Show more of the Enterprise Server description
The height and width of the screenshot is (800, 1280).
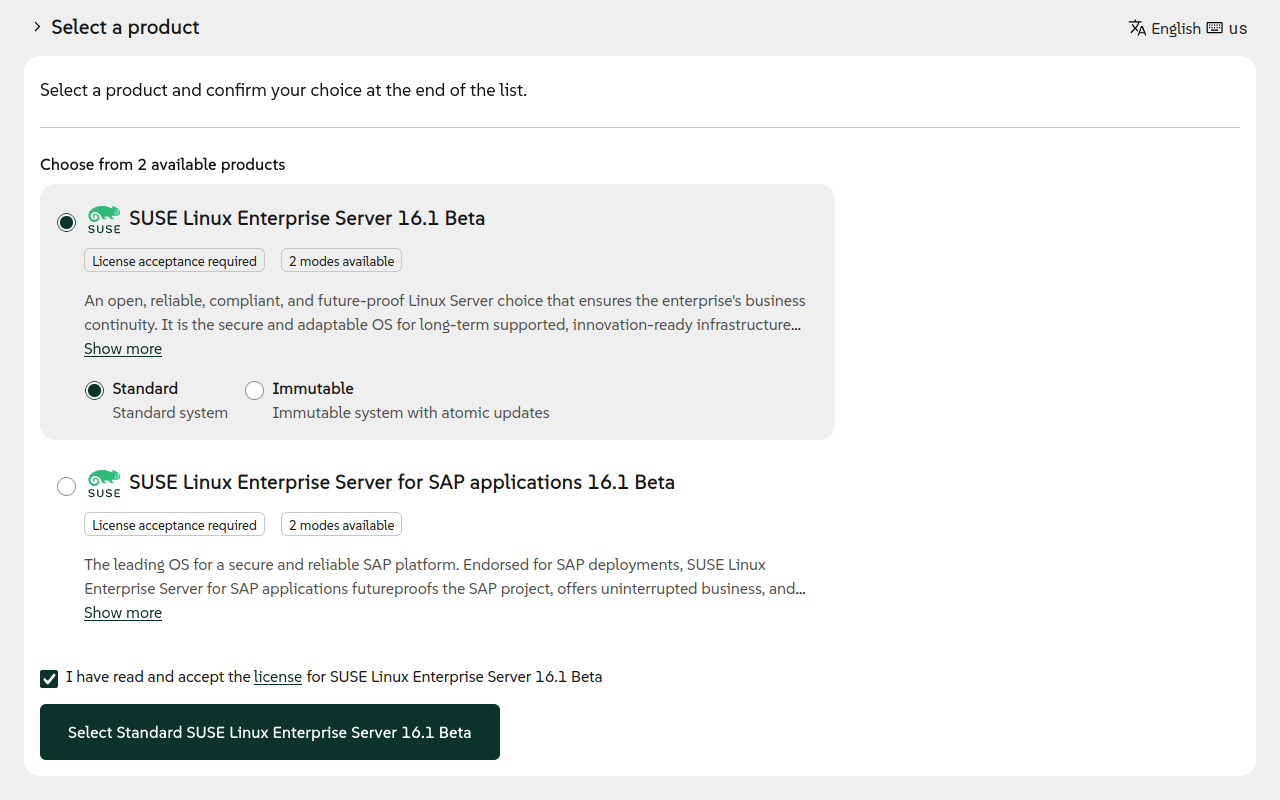pos(123,349)
